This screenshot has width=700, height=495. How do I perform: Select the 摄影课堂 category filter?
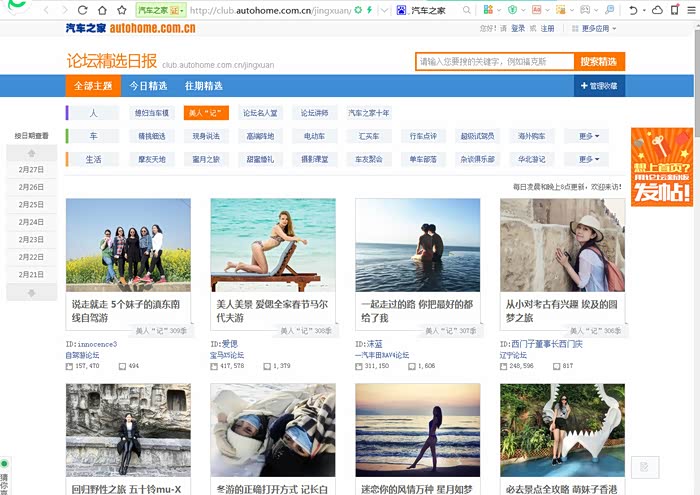coord(315,159)
